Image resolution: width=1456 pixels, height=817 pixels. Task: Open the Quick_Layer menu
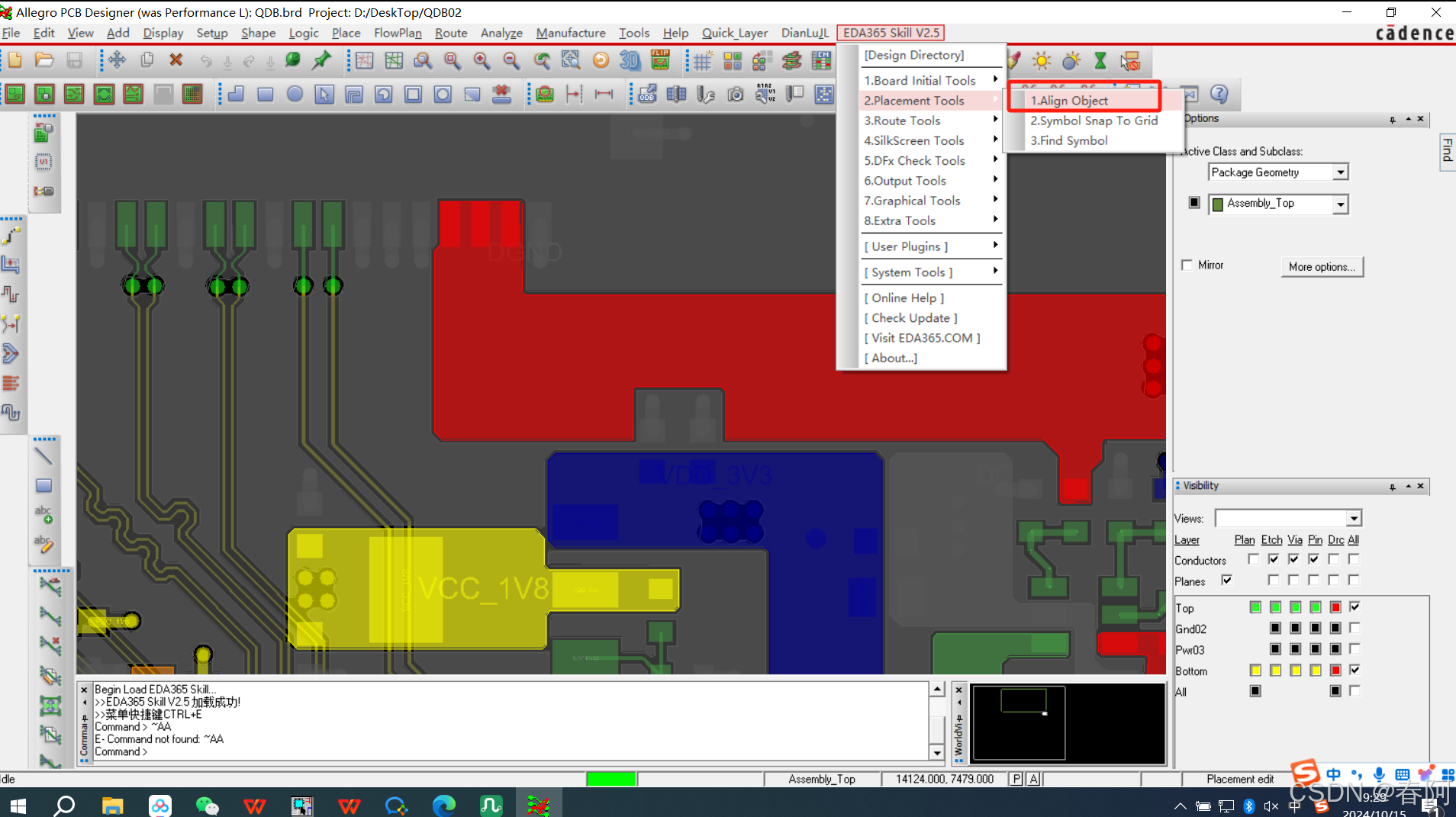tap(735, 33)
